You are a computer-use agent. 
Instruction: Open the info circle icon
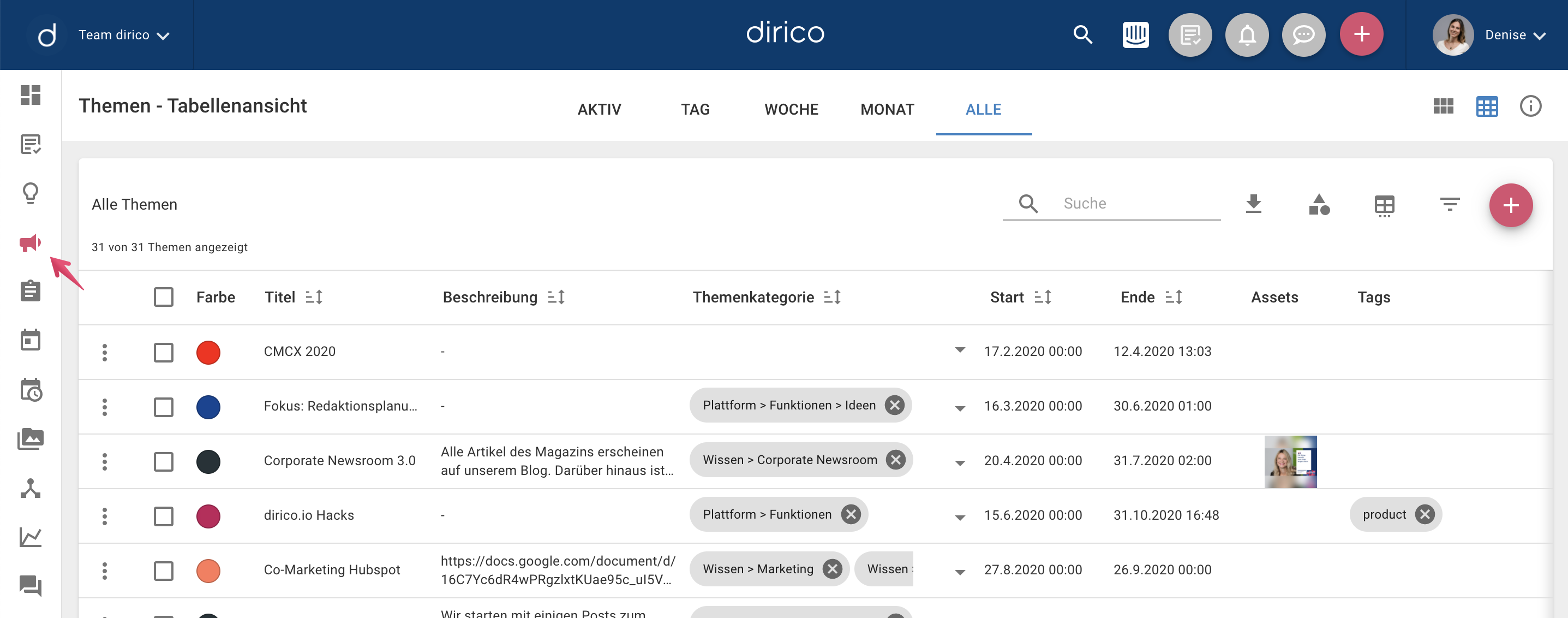[x=1530, y=106]
